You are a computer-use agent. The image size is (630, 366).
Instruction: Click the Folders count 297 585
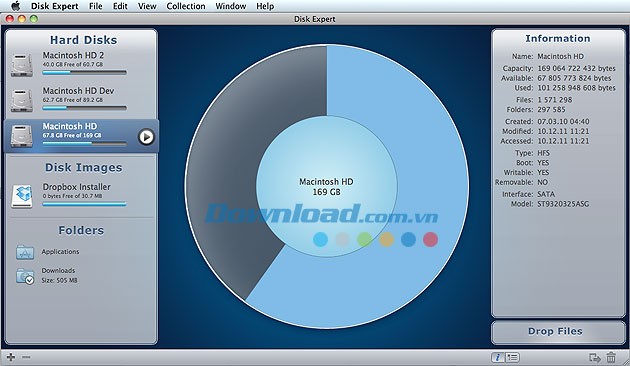pos(551,109)
